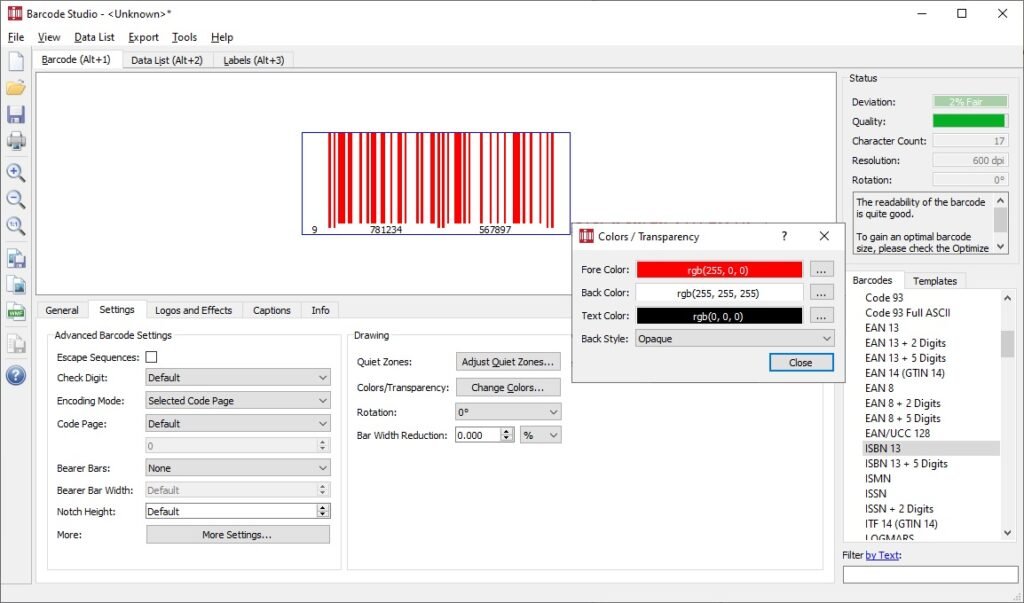This screenshot has height=603, width=1024.
Task: Click the Adjust Quiet Zones button
Action: (508, 362)
